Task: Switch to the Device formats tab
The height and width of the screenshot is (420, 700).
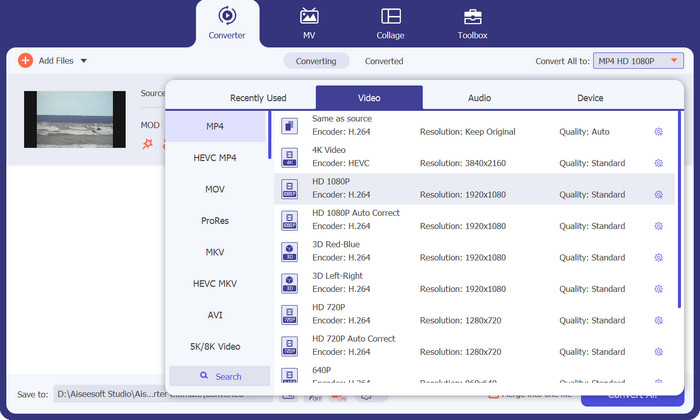Action: point(590,98)
